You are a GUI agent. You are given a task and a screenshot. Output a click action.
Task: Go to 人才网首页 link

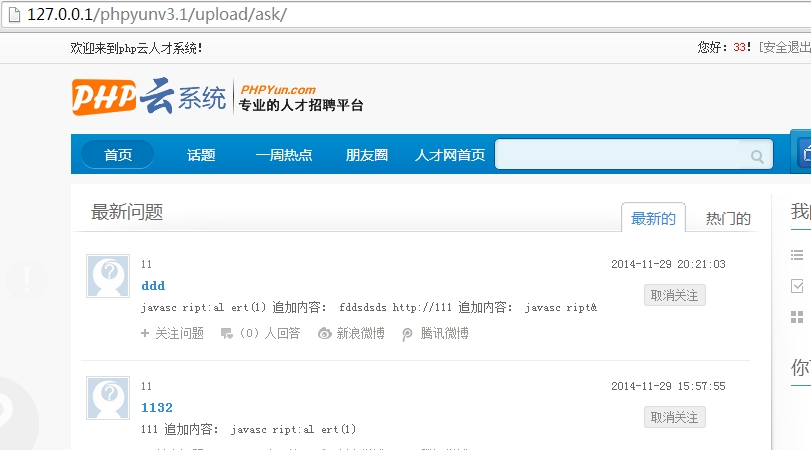click(x=450, y=155)
